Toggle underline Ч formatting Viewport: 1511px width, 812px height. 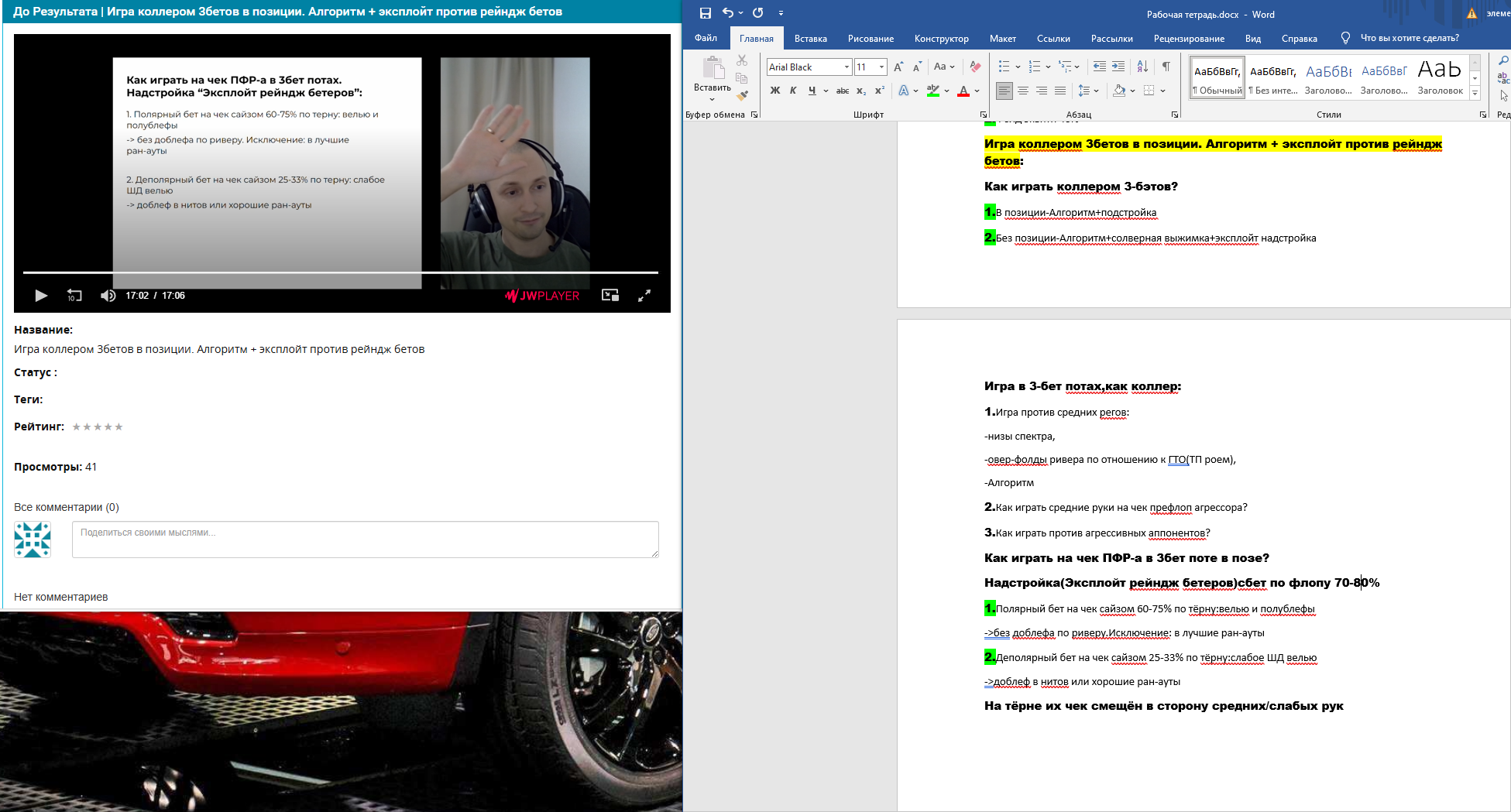[812, 91]
